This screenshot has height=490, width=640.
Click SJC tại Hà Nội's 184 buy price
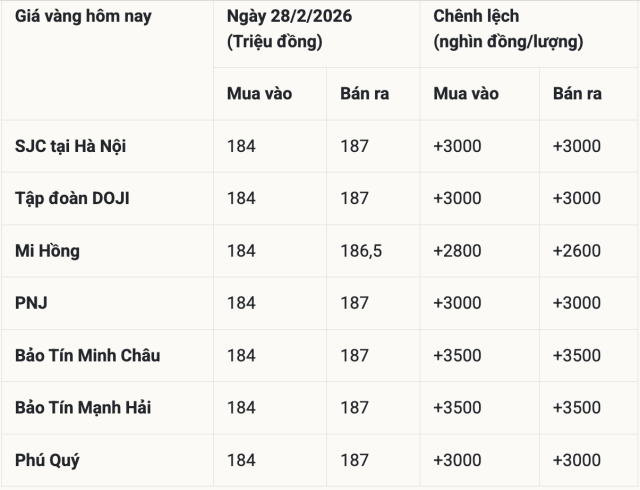(241, 146)
